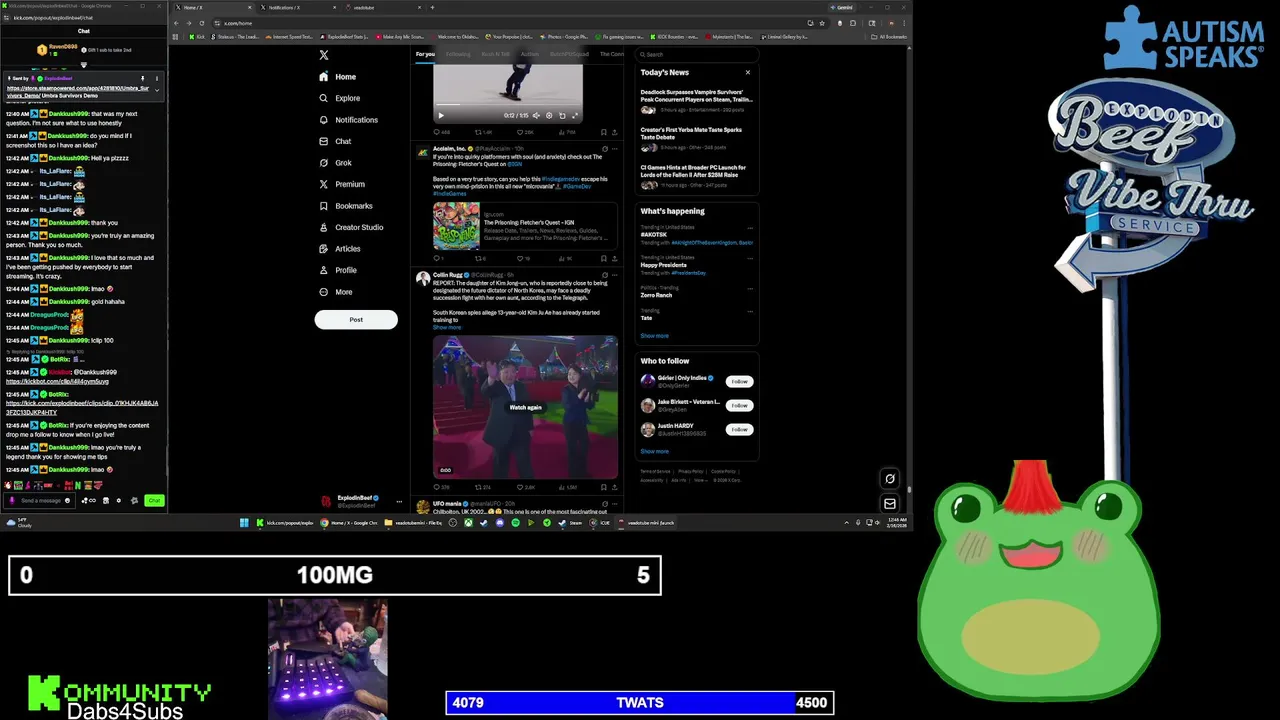Image resolution: width=1280 pixels, height=720 pixels.
Task: Open Explore in X sidebar
Action: coord(339,98)
